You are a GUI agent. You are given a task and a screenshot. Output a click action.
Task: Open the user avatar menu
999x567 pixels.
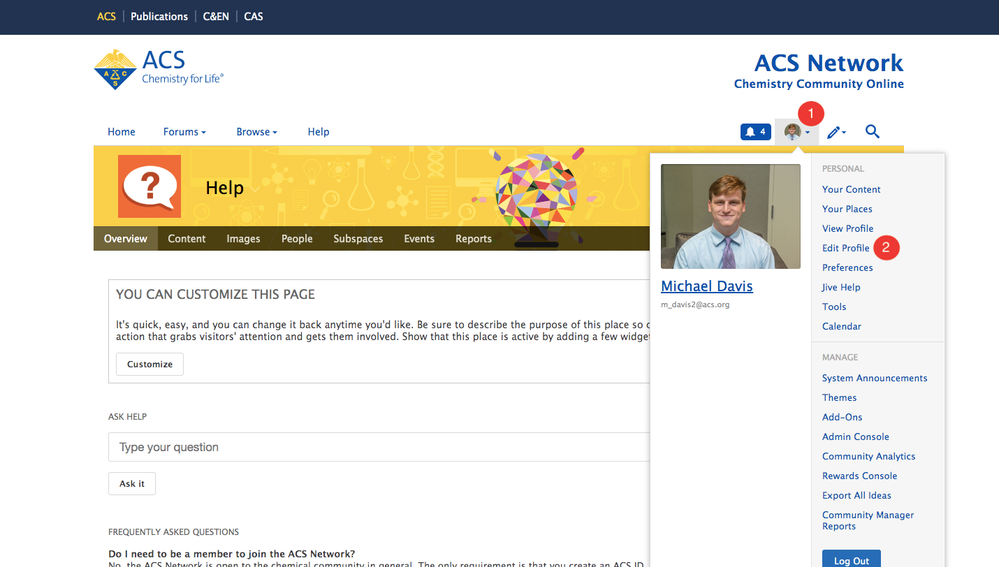pos(796,131)
